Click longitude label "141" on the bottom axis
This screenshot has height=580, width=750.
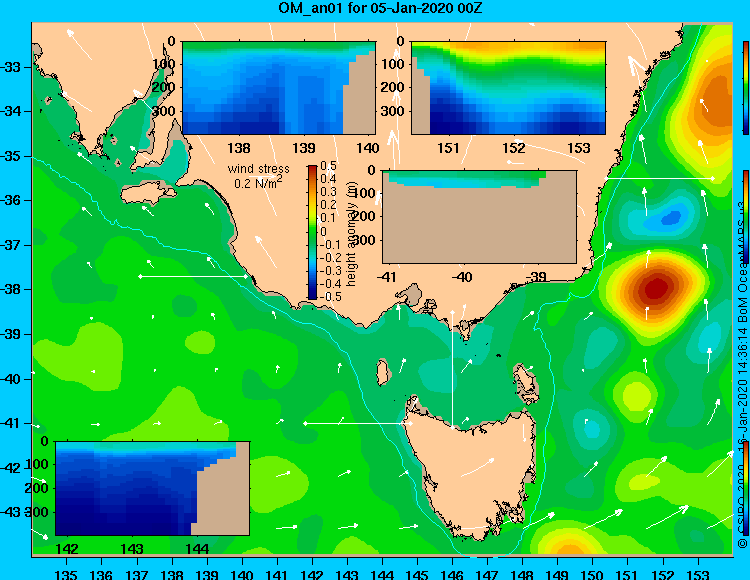coord(277,574)
